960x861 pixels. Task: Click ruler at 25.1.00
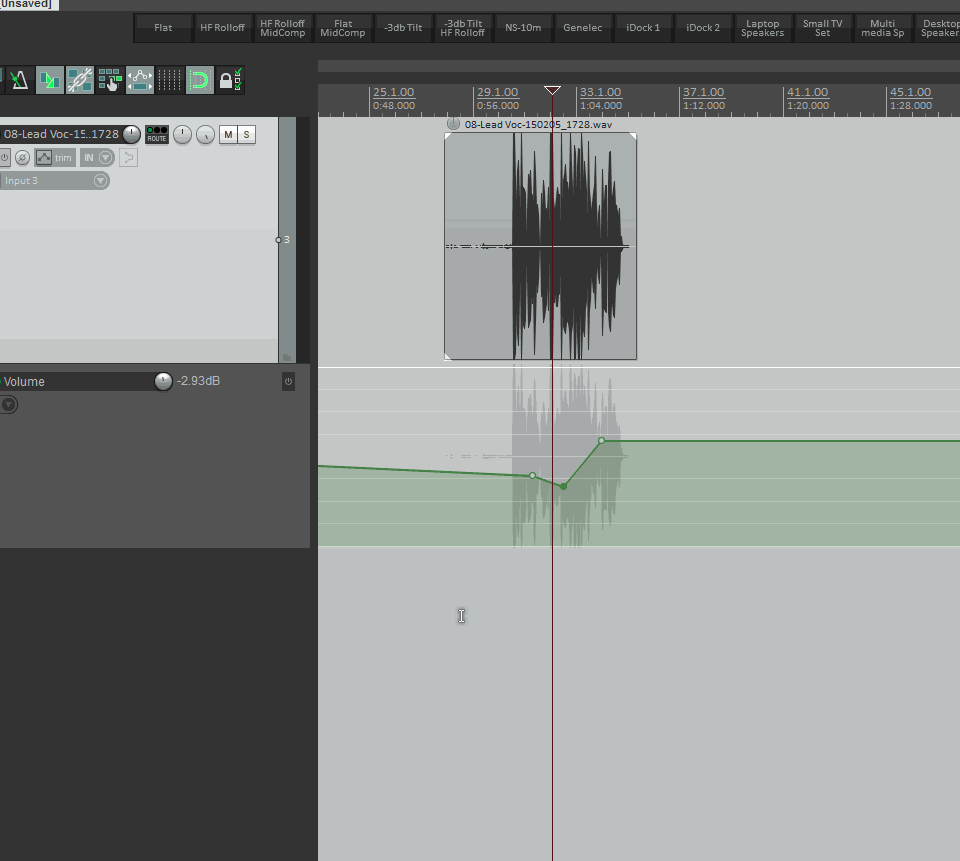click(394, 92)
